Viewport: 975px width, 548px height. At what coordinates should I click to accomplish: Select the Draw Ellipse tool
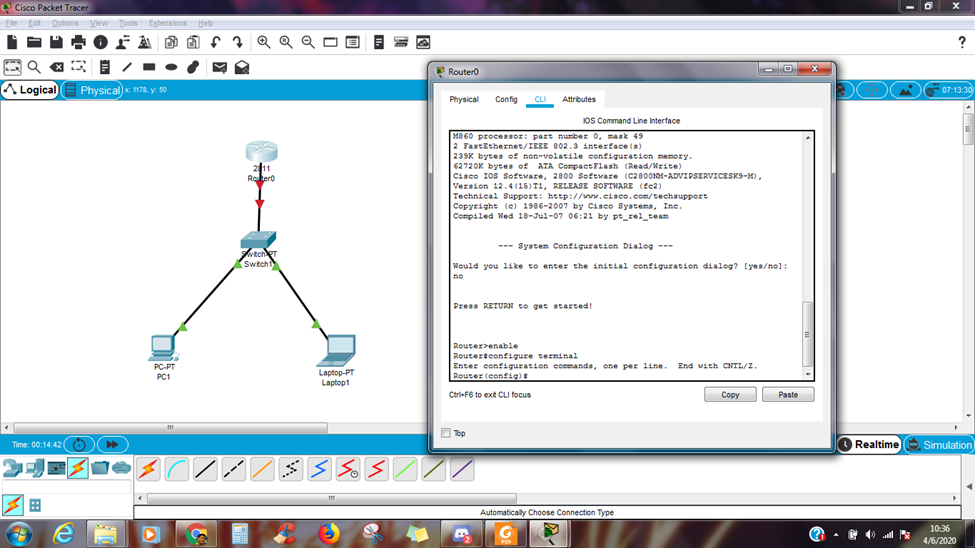coord(171,67)
